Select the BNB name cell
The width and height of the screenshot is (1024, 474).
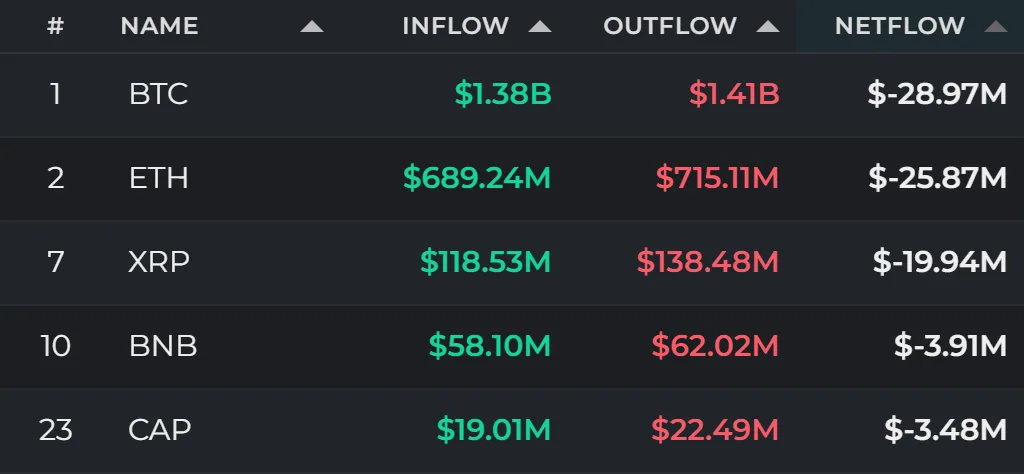163,346
